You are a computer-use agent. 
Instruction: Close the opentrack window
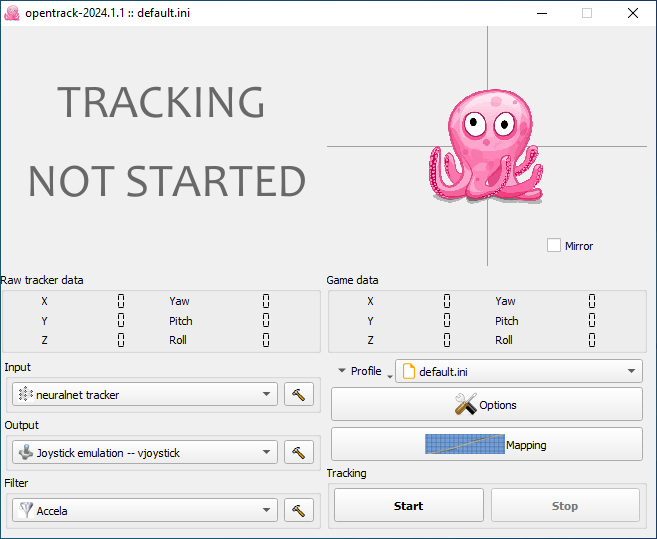pyautogui.click(x=633, y=13)
